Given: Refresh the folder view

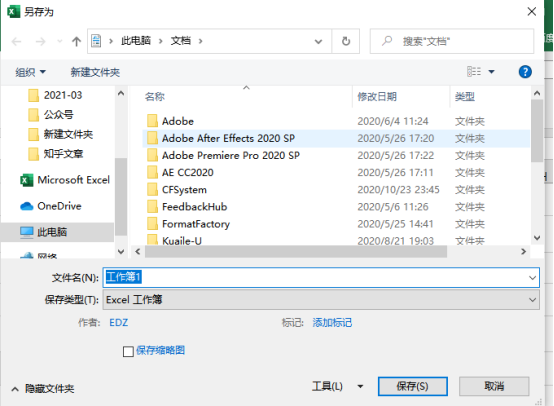Looking at the screenshot, I should click(346, 41).
